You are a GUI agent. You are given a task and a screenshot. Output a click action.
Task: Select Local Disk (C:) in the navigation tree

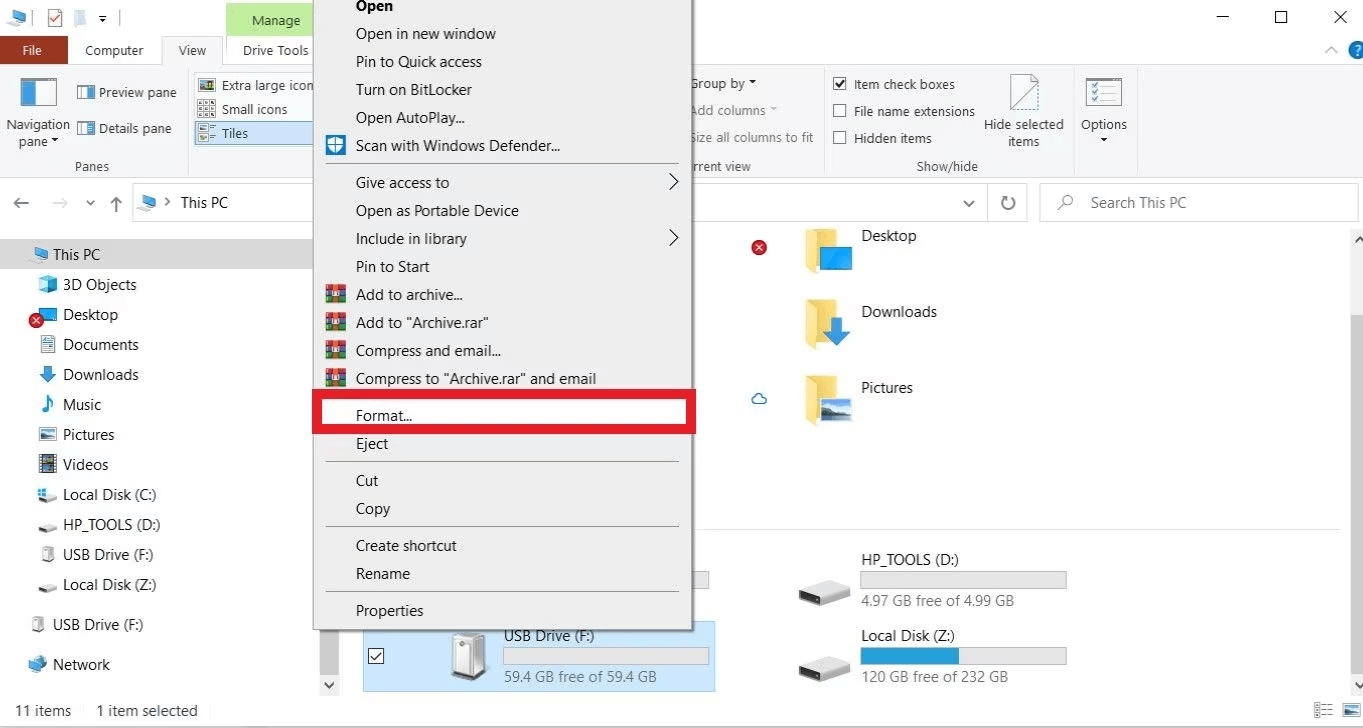tap(109, 495)
